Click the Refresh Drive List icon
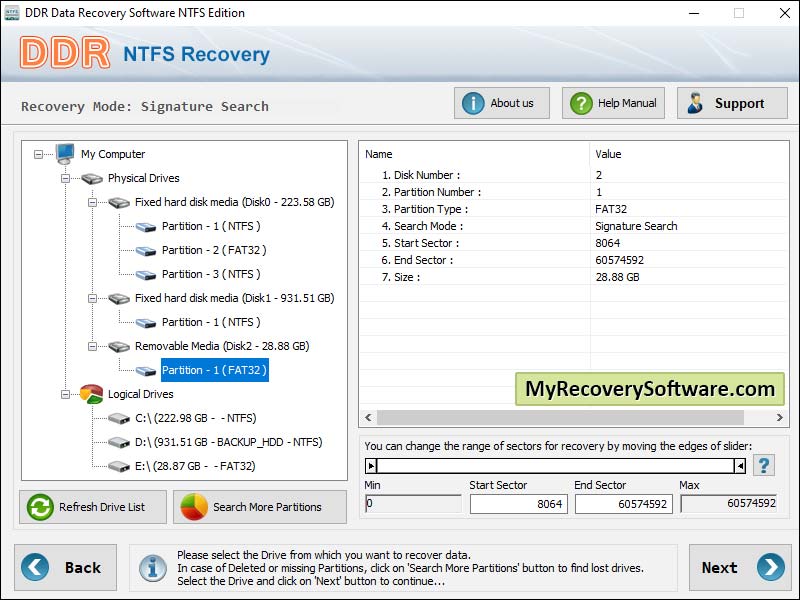The width and height of the screenshot is (800, 600). pos(37,507)
